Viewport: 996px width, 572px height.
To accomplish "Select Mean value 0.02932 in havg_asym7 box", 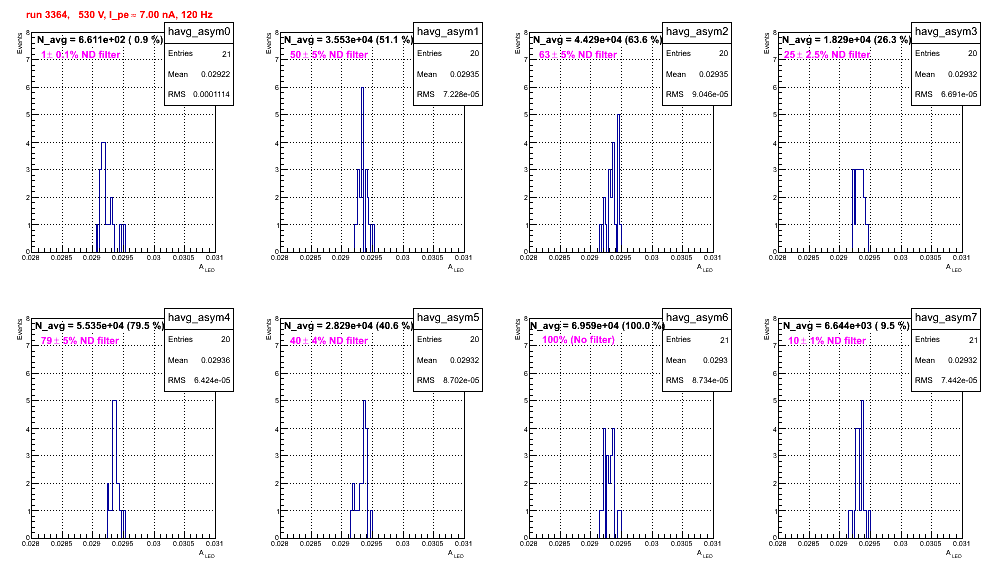I will [963, 360].
